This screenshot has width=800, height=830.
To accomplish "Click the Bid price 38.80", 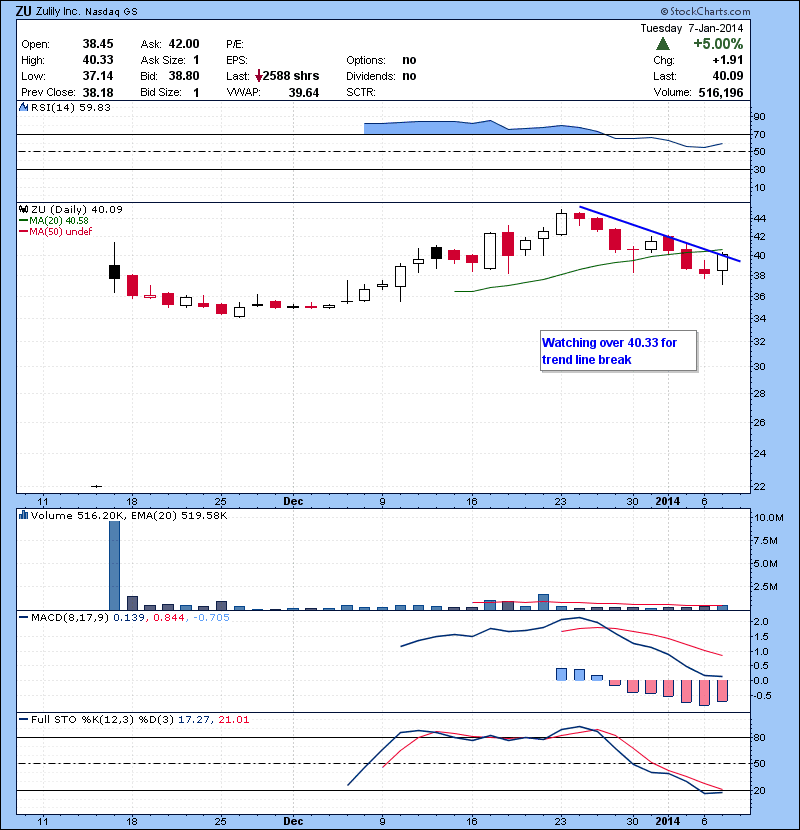I will pos(184,76).
